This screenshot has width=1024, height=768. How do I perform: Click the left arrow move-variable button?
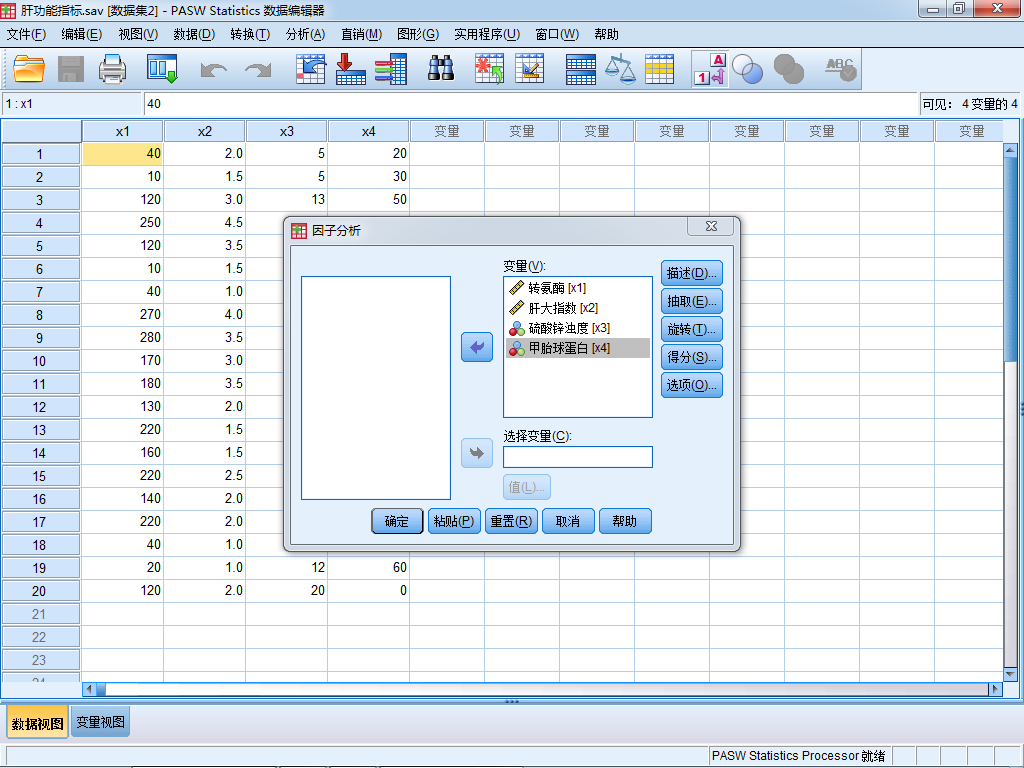477,347
